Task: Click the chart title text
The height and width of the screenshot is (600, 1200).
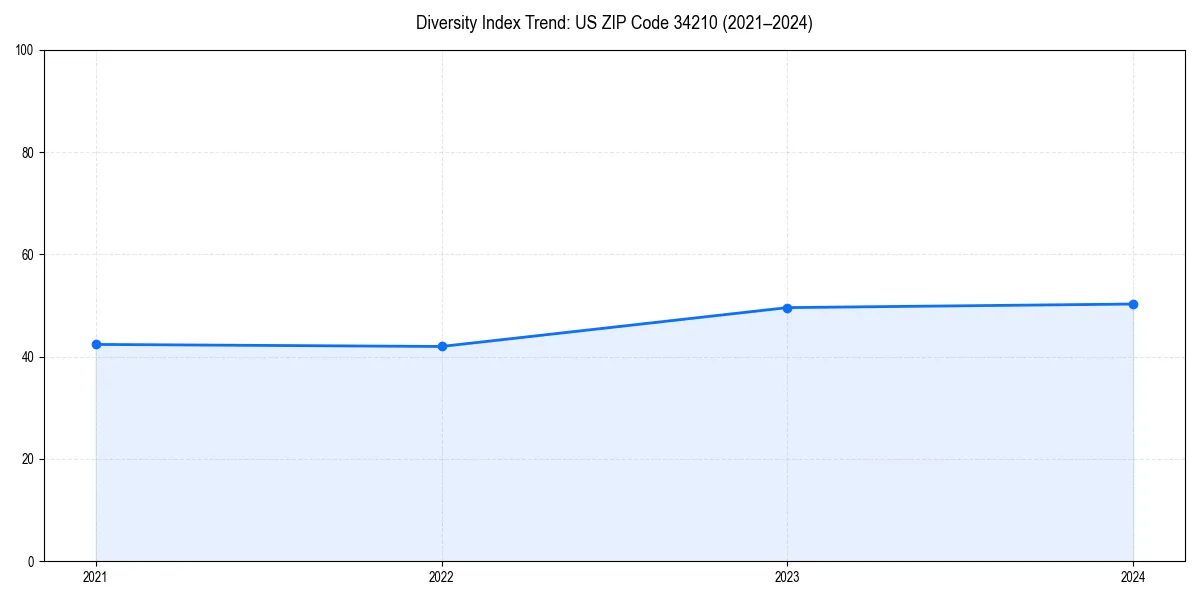Action: tap(614, 23)
